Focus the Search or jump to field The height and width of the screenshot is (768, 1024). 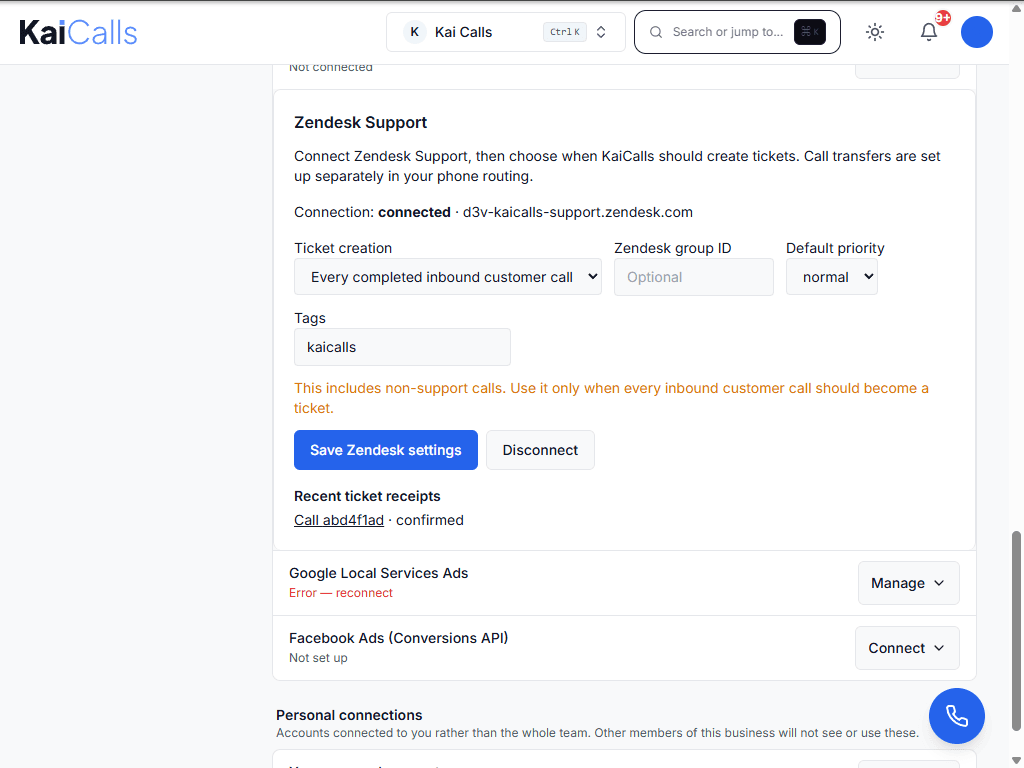click(737, 32)
